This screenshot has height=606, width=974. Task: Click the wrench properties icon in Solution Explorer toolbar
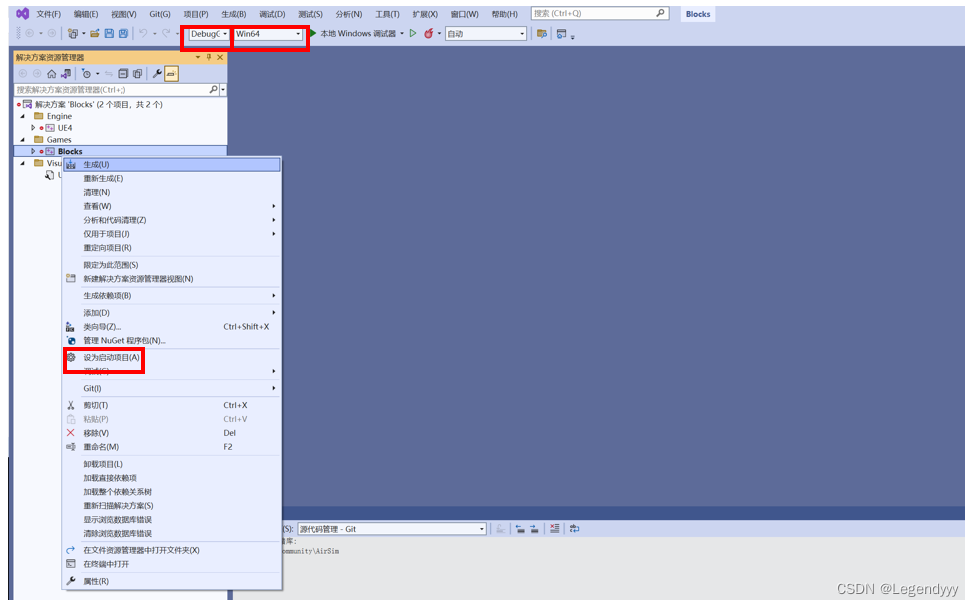(157, 74)
